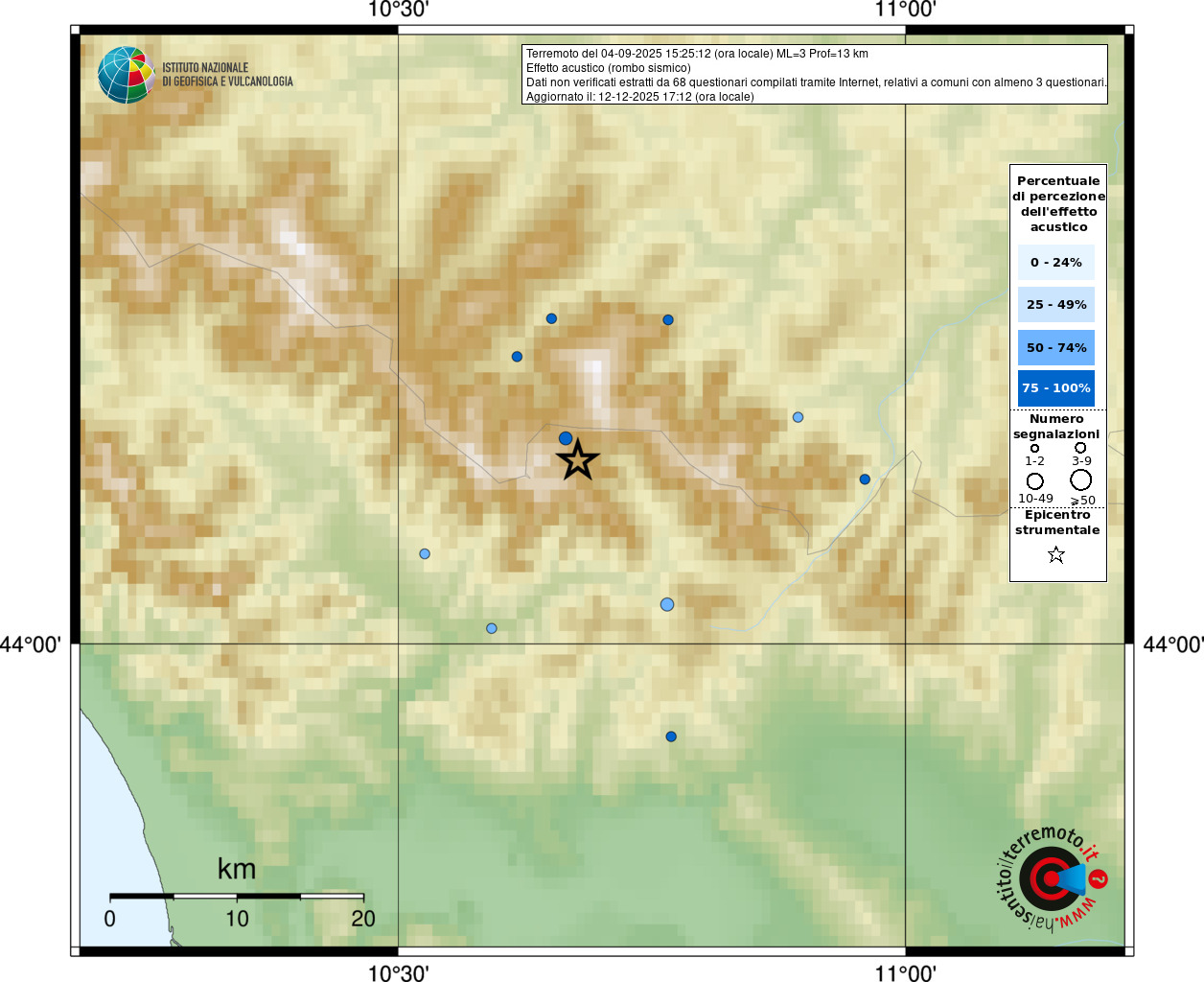Viewport: 1204px width, 982px height.
Task: Select the light blue dot just above the 44°00' line
Action: (492, 629)
